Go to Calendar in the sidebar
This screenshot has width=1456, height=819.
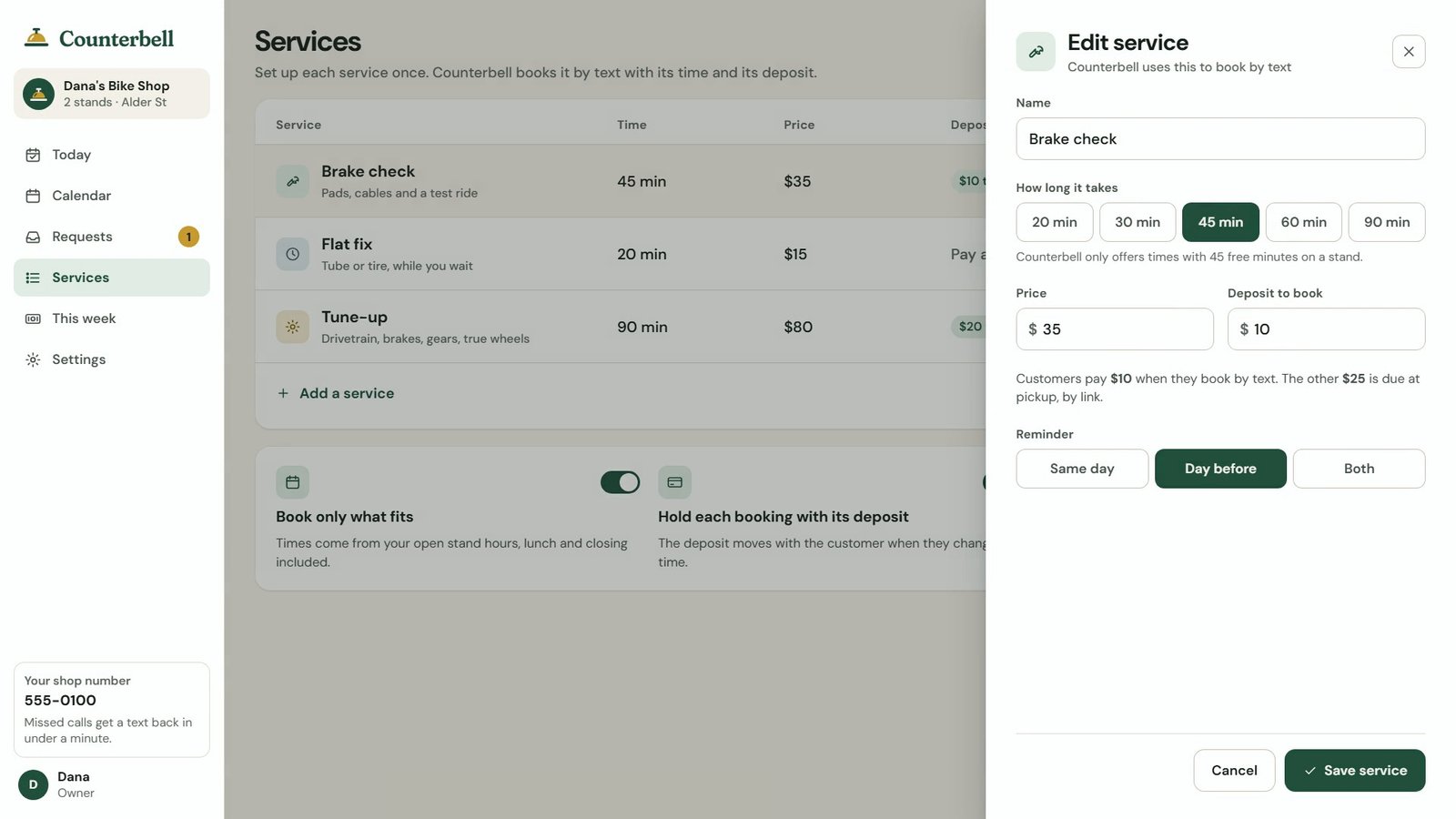[112, 196]
